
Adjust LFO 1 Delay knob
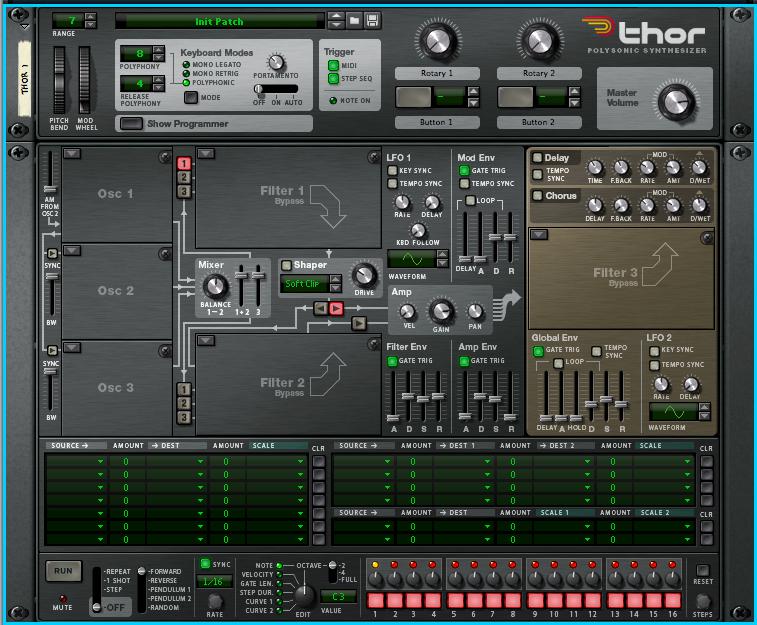coord(432,202)
